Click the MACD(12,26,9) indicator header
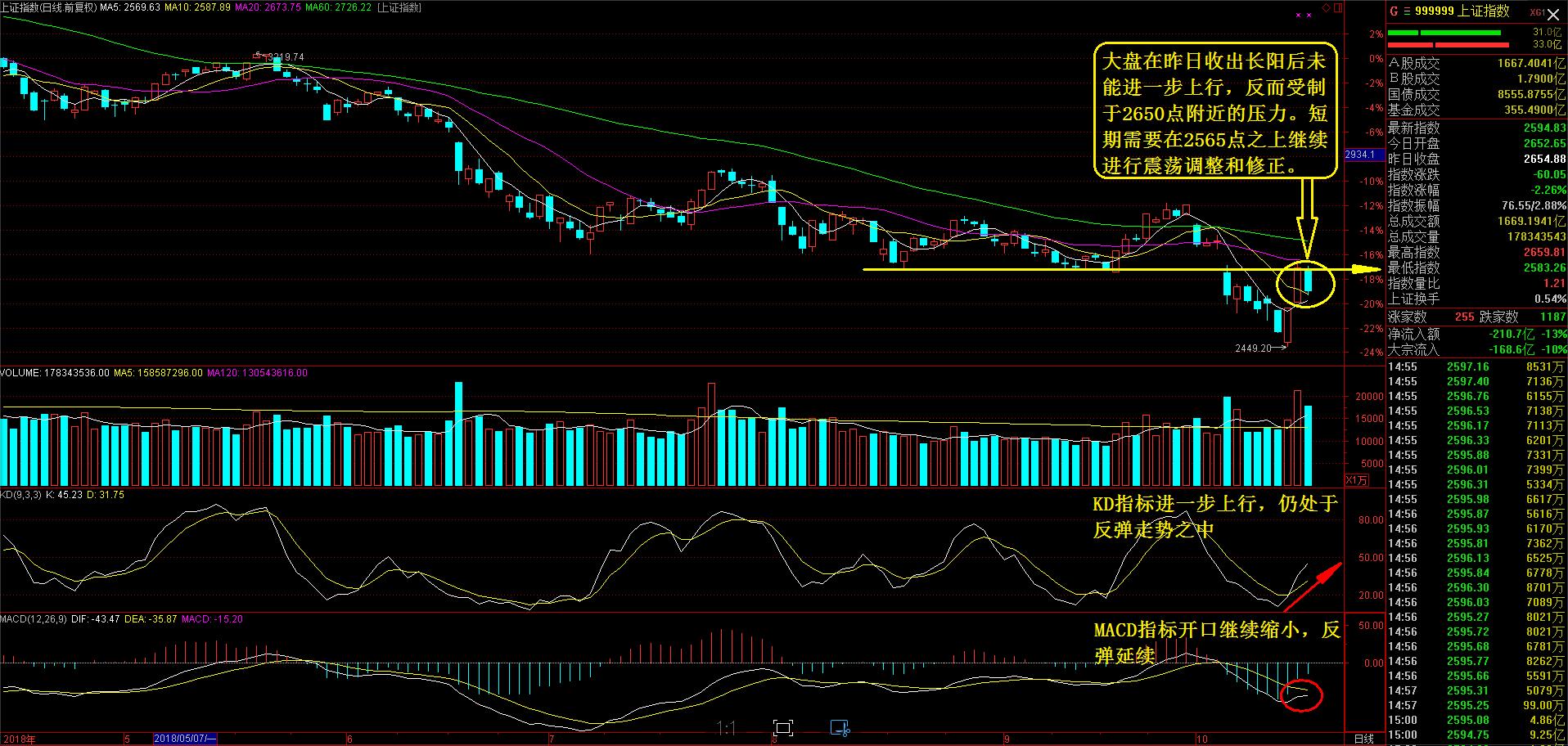This screenshot has width=1568, height=746. click(34, 619)
